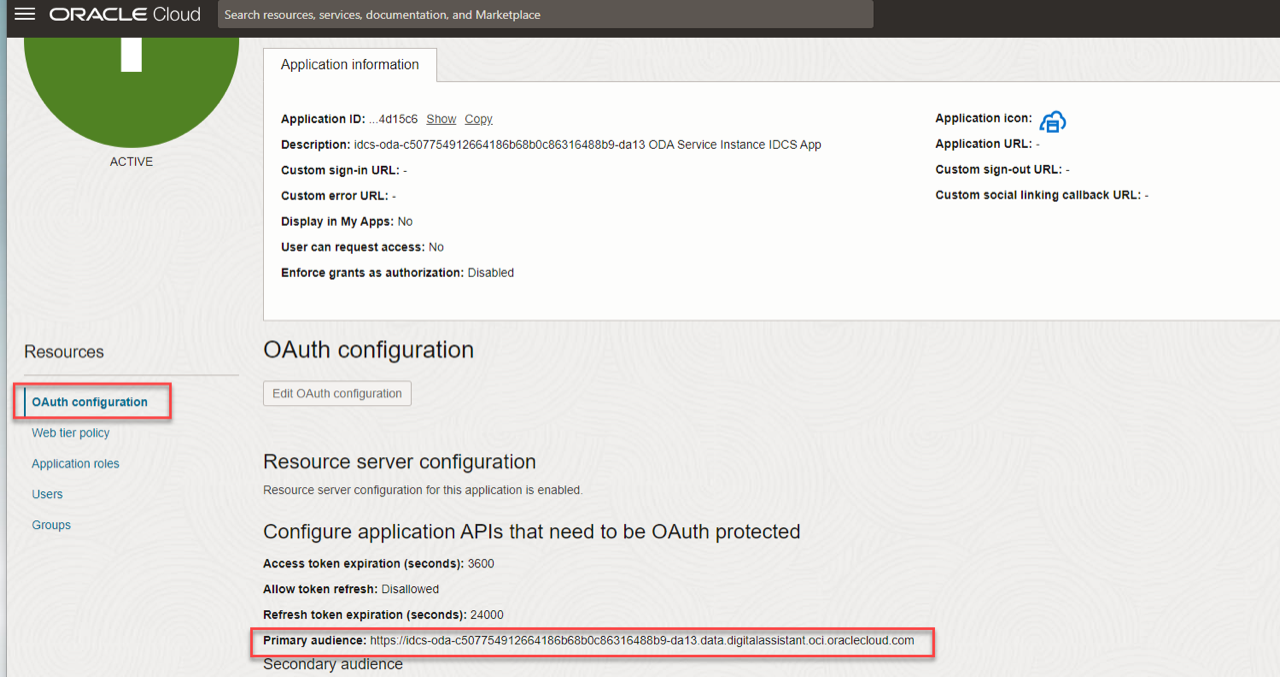Open the Web tier policy section

coord(70,432)
